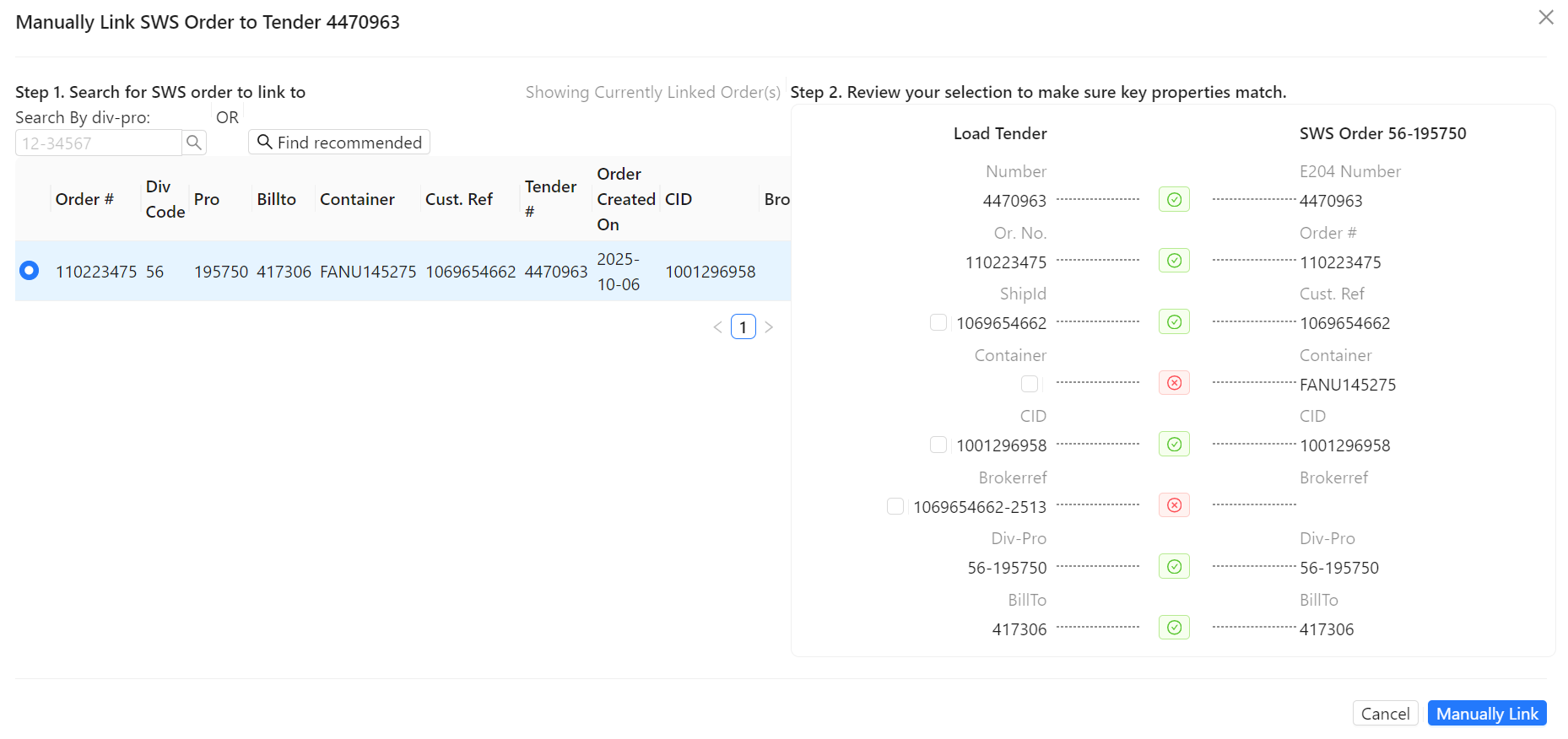
Task: Click the red mismatch icon for Container row
Action: click(x=1174, y=383)
